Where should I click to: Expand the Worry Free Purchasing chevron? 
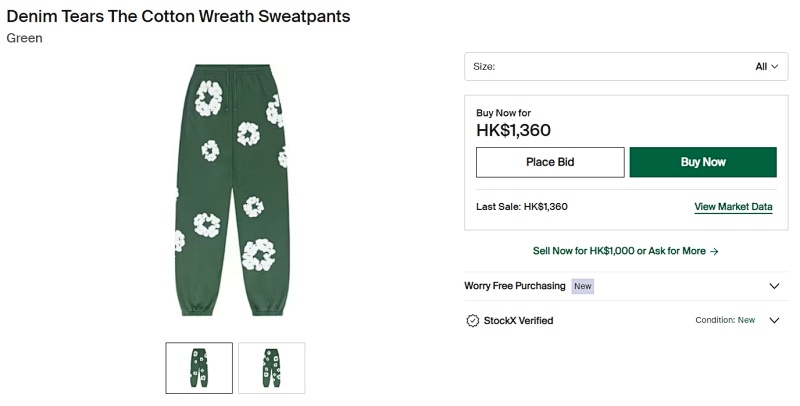(774, 286)
